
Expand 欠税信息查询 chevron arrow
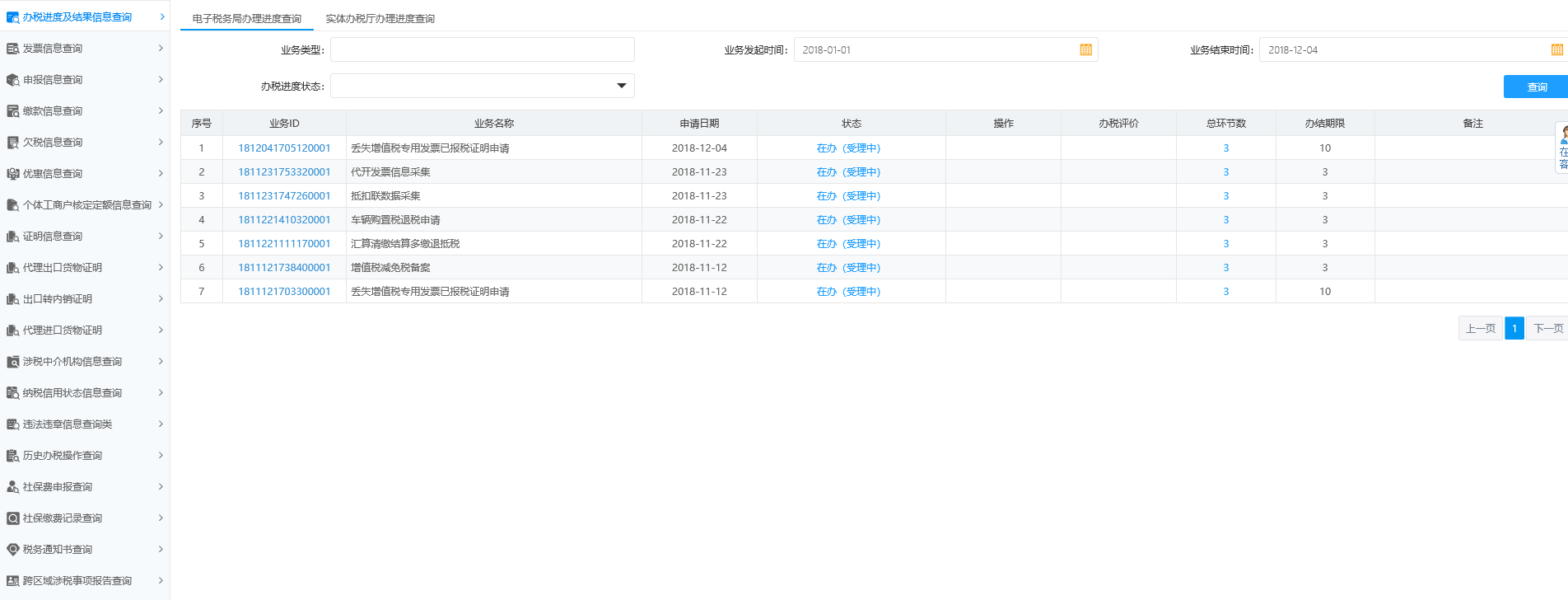click(x=161, y=143)
